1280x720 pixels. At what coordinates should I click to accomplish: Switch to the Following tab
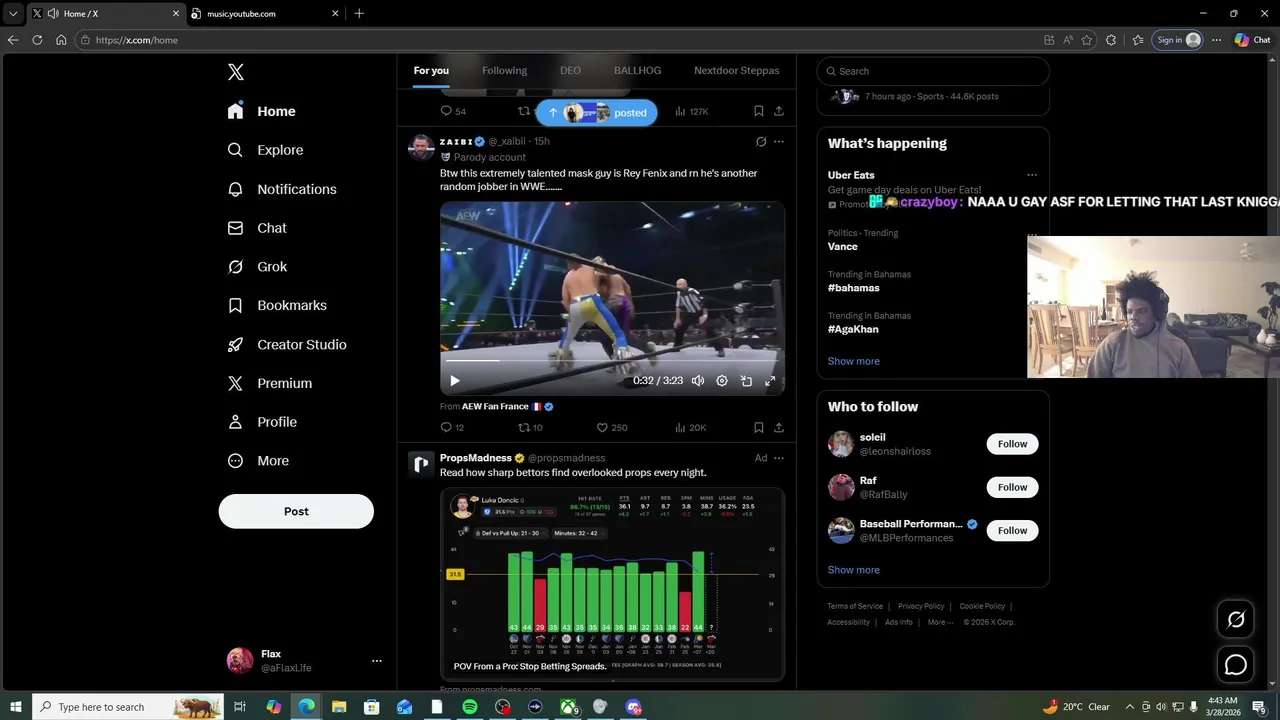point(504,71)
